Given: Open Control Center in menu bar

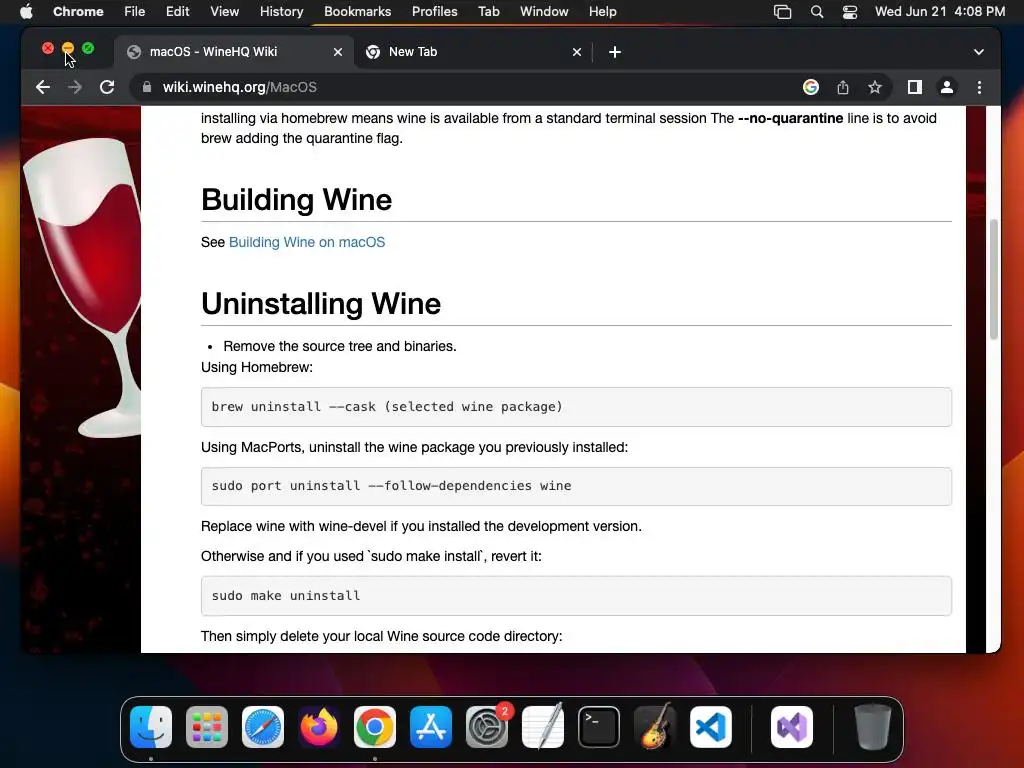Looking at the screenshot, I should (850, 12).
